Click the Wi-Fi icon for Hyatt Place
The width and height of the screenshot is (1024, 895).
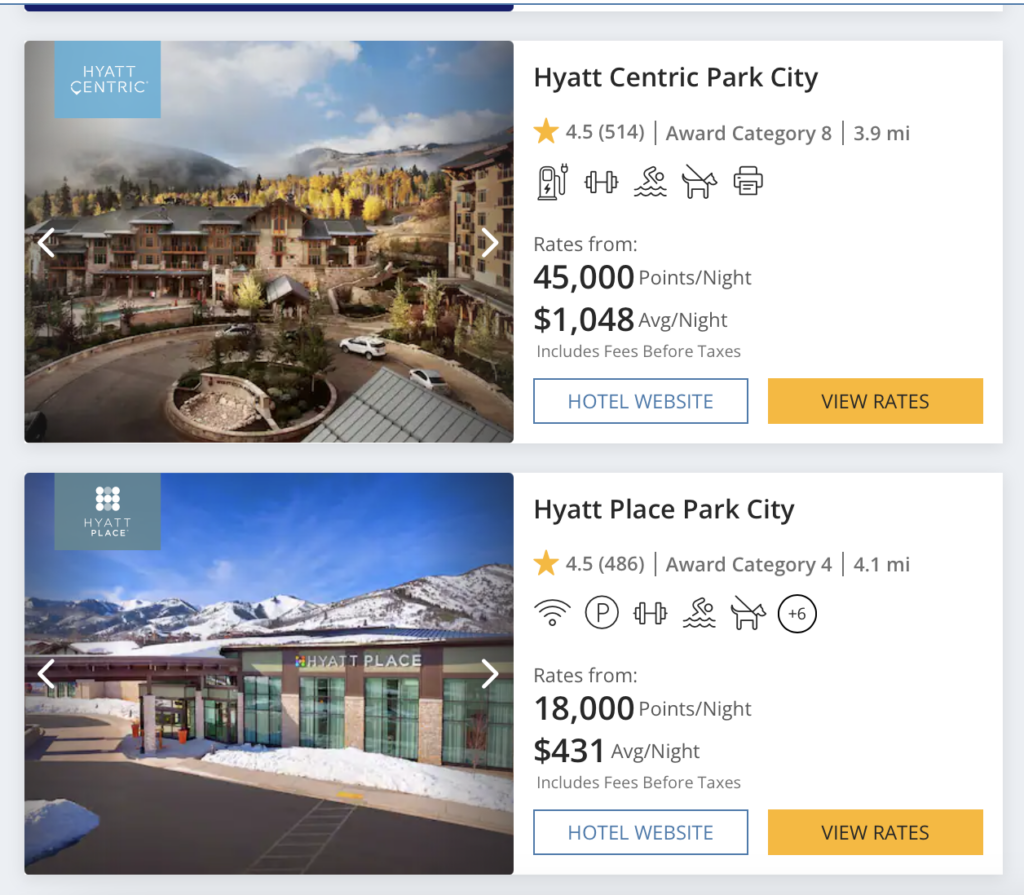(x=552, y=613)
